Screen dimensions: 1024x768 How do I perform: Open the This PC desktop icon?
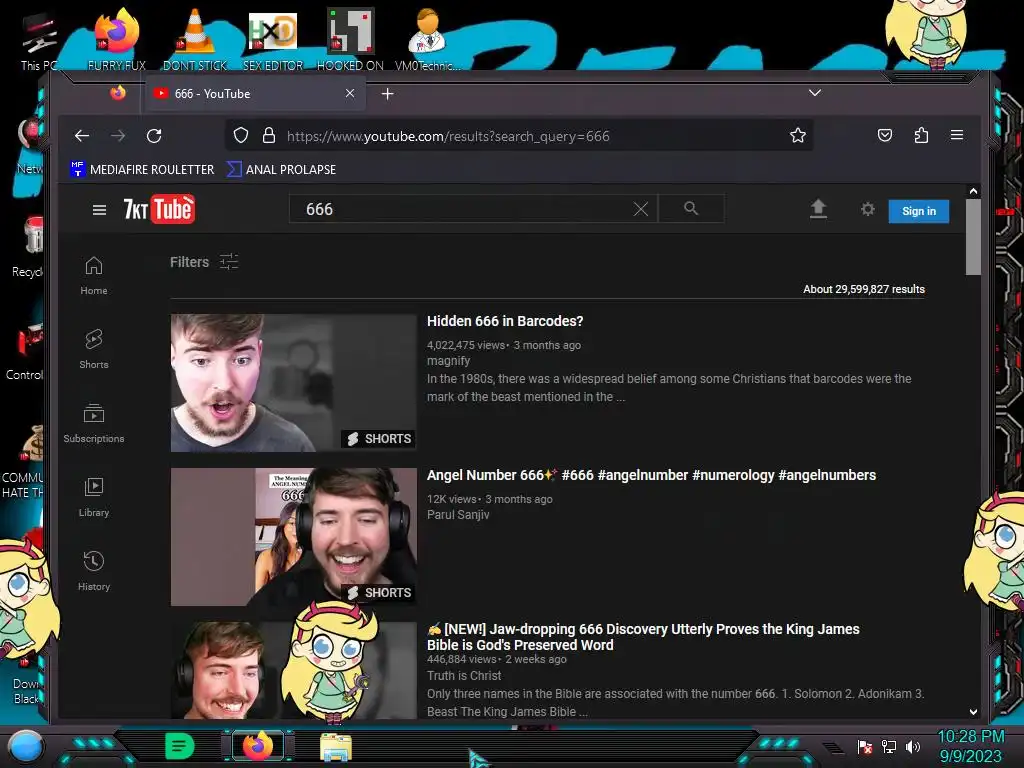(39, 42)
